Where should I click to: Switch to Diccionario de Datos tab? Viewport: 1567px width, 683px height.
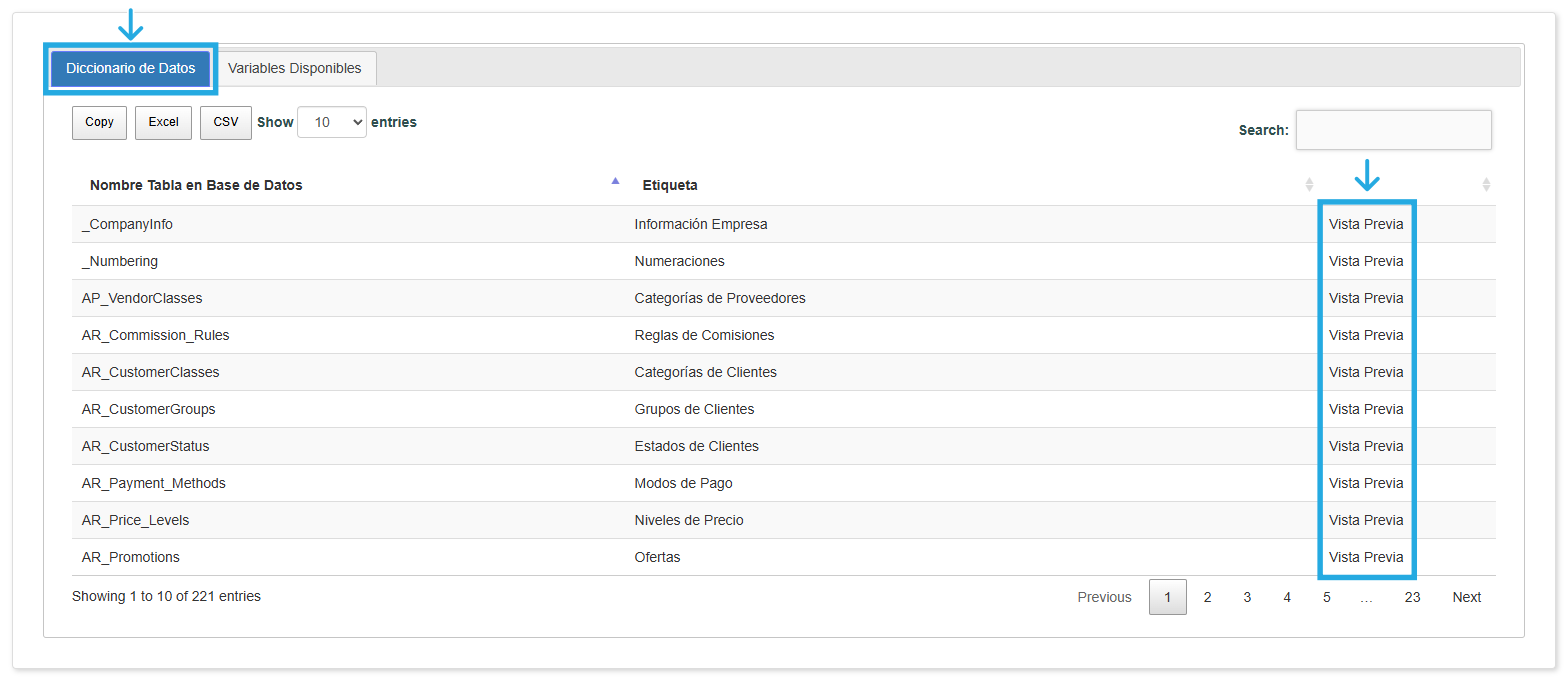pos(131,69)
